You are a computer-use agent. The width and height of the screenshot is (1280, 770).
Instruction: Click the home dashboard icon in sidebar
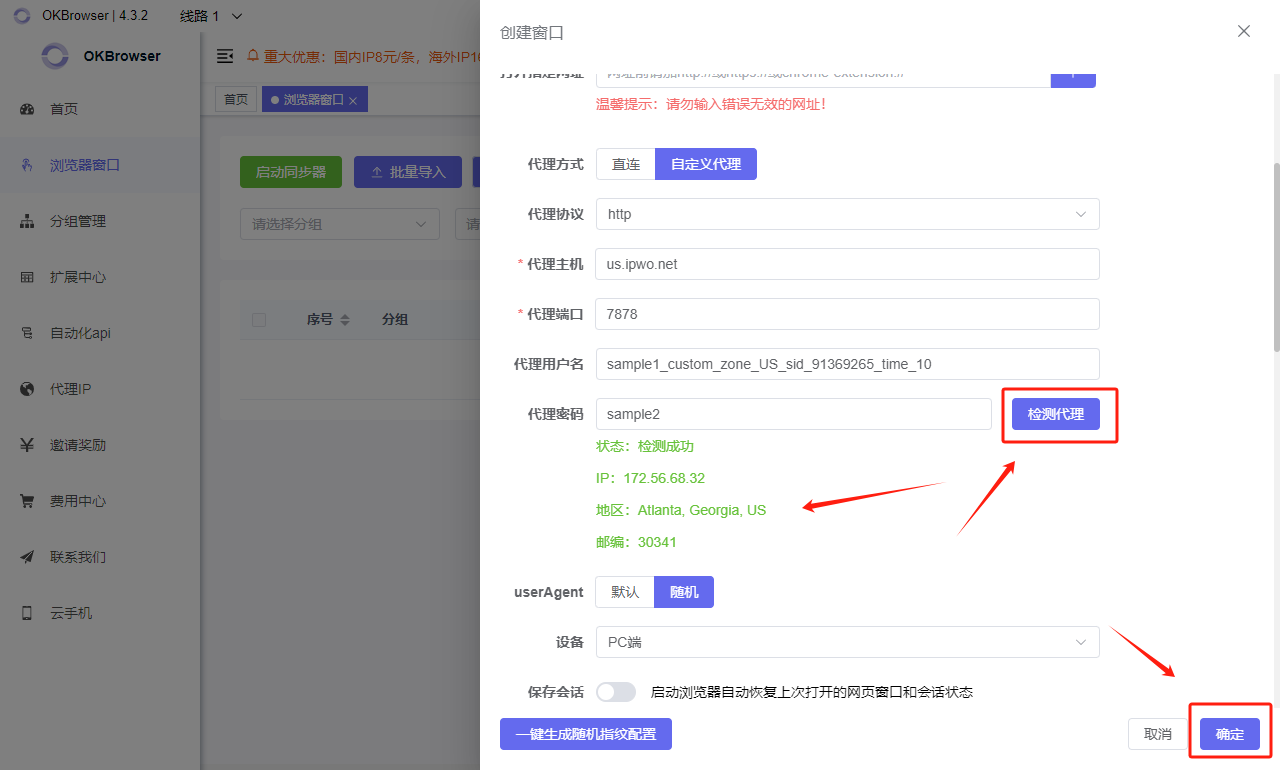coord(28,109)
